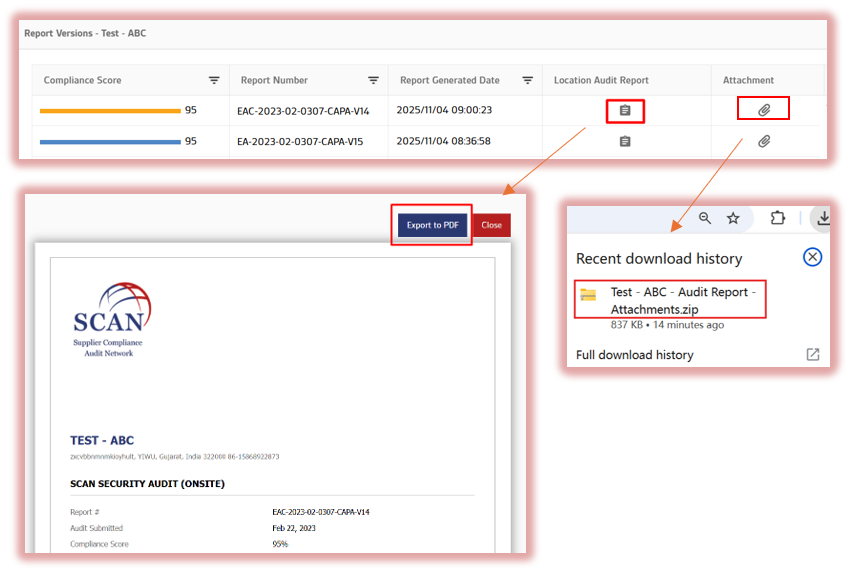Screen dimensions: 853x579
Task: Download attachment paperclip for CAPA-V14 row
Action: point(763,109)
